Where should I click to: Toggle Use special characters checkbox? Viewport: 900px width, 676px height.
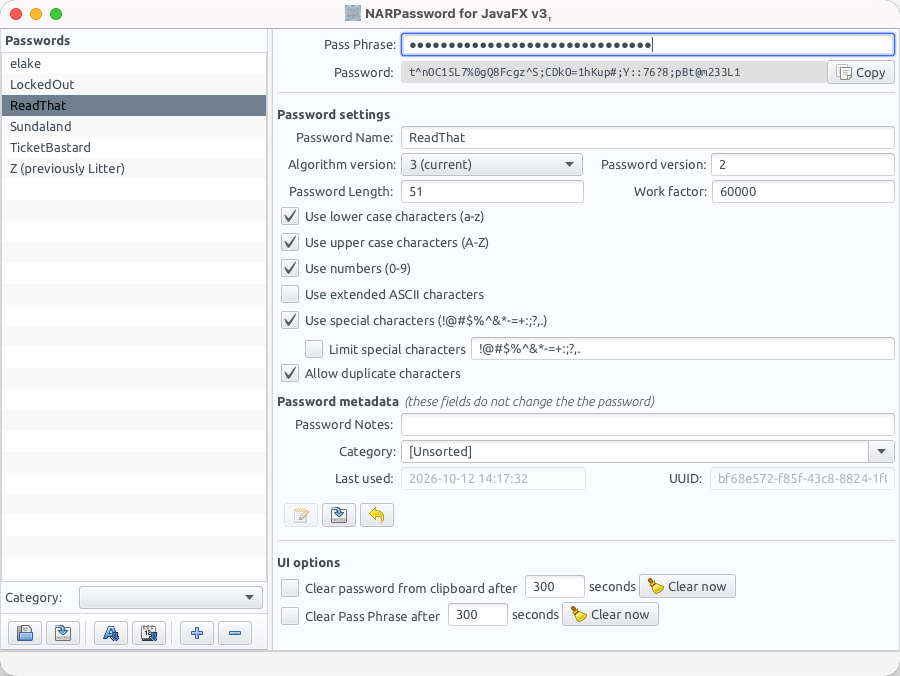290,320
